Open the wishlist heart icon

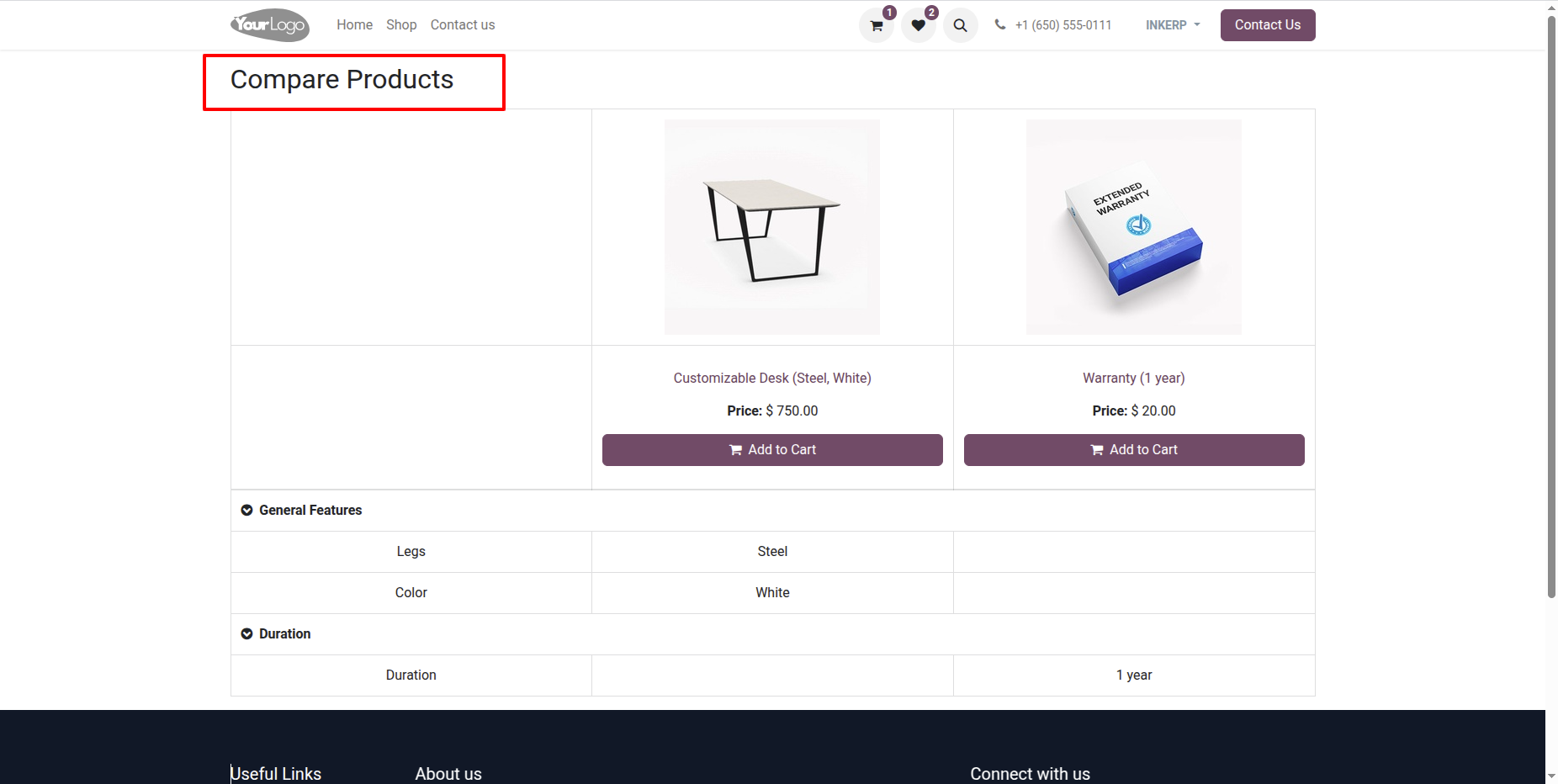(918, 25)
